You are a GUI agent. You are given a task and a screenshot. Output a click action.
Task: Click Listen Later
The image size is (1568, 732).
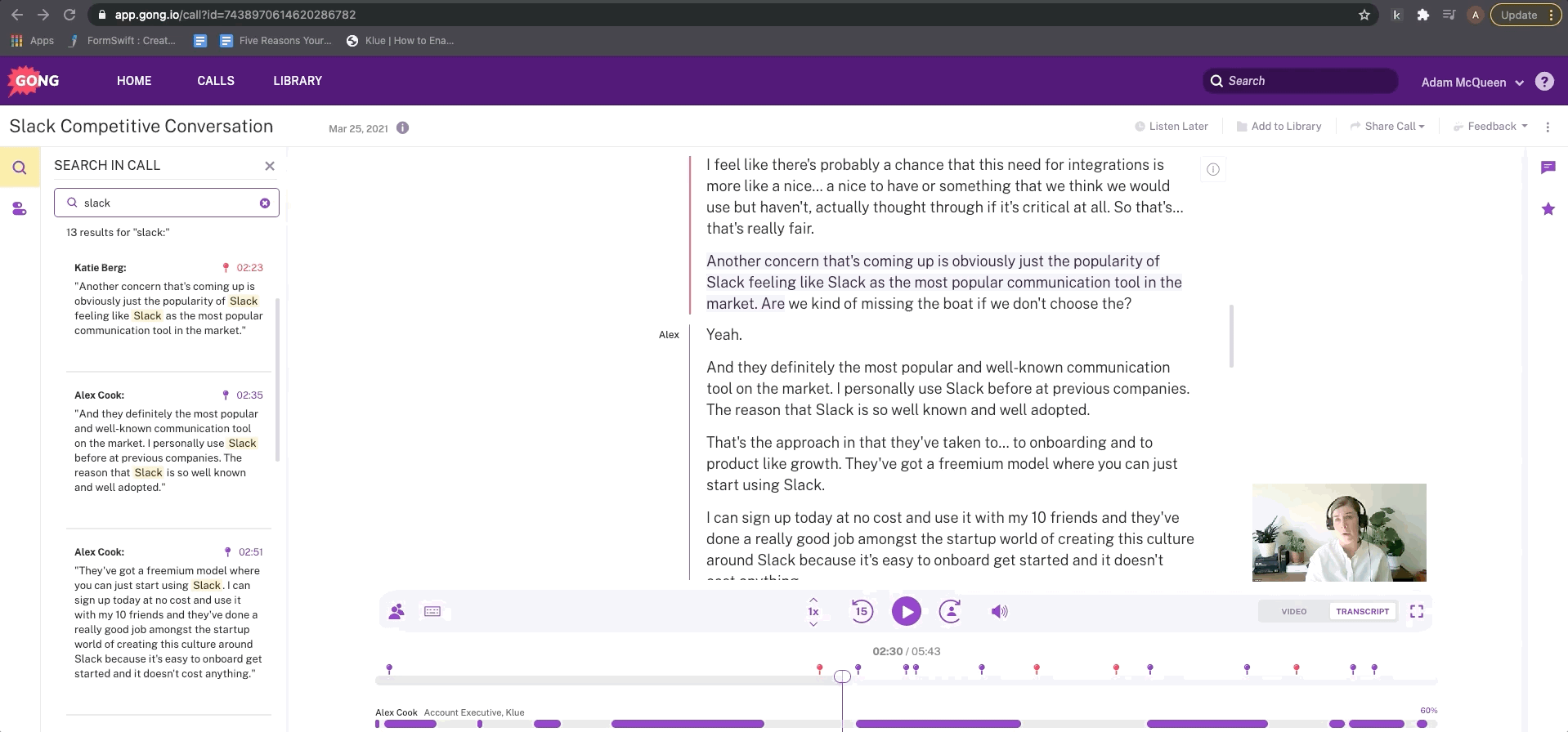coord(1171,127)
